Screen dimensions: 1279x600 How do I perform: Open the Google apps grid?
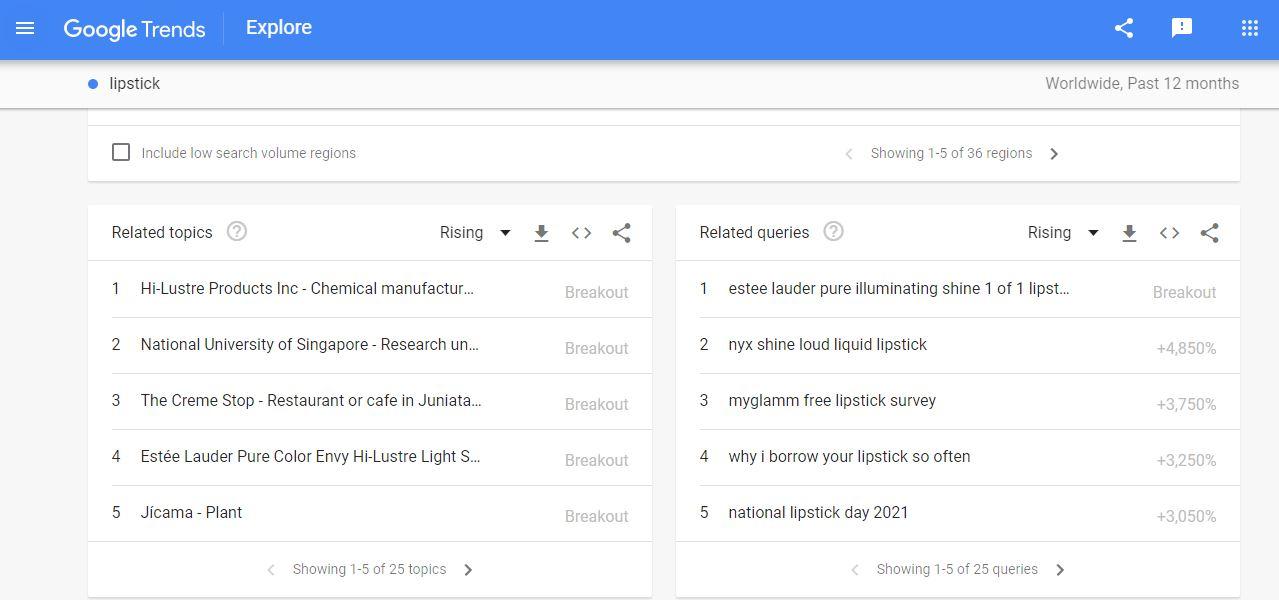[1249, 28]
